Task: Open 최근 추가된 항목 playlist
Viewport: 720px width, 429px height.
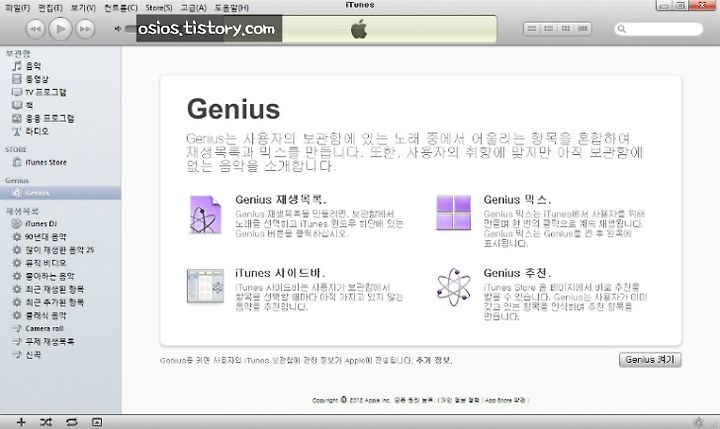Action: (61, 302)
